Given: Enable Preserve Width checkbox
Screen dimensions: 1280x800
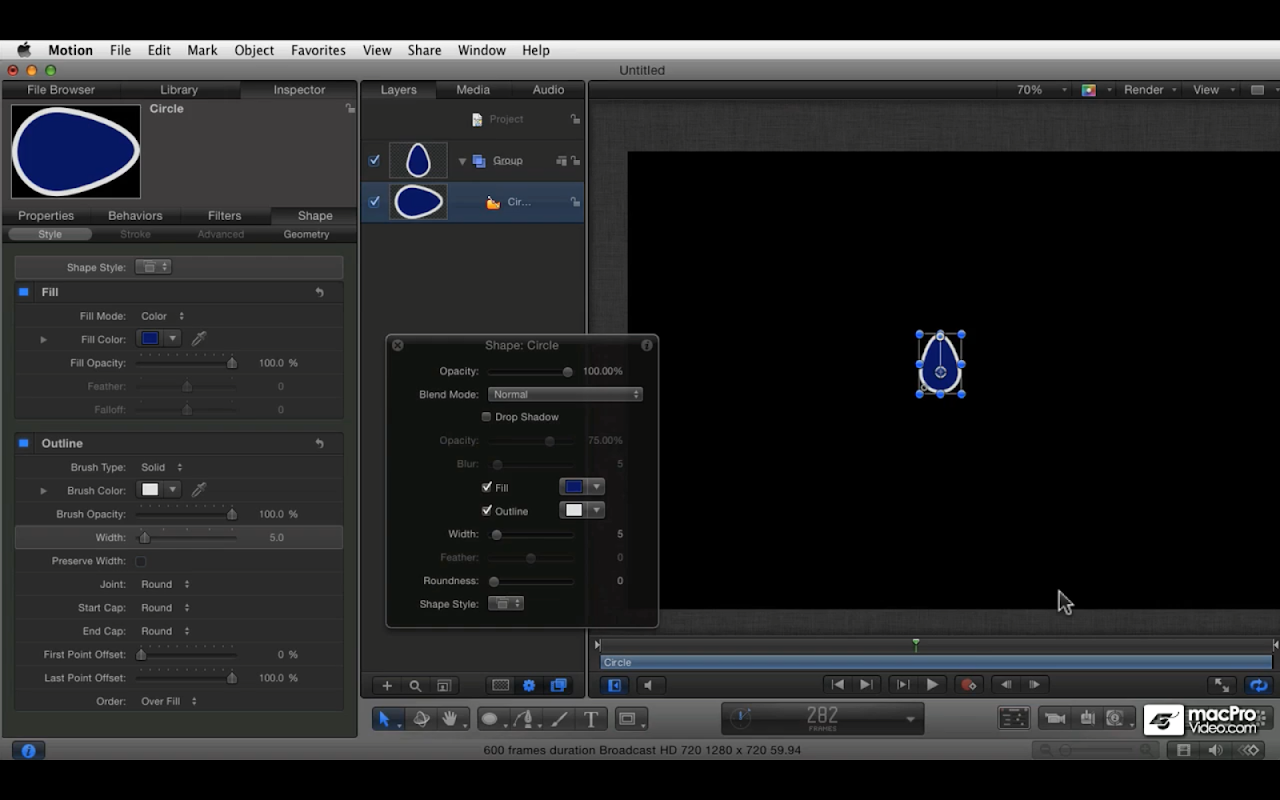Looking at the screenshot, I should [x=141, y=561].
